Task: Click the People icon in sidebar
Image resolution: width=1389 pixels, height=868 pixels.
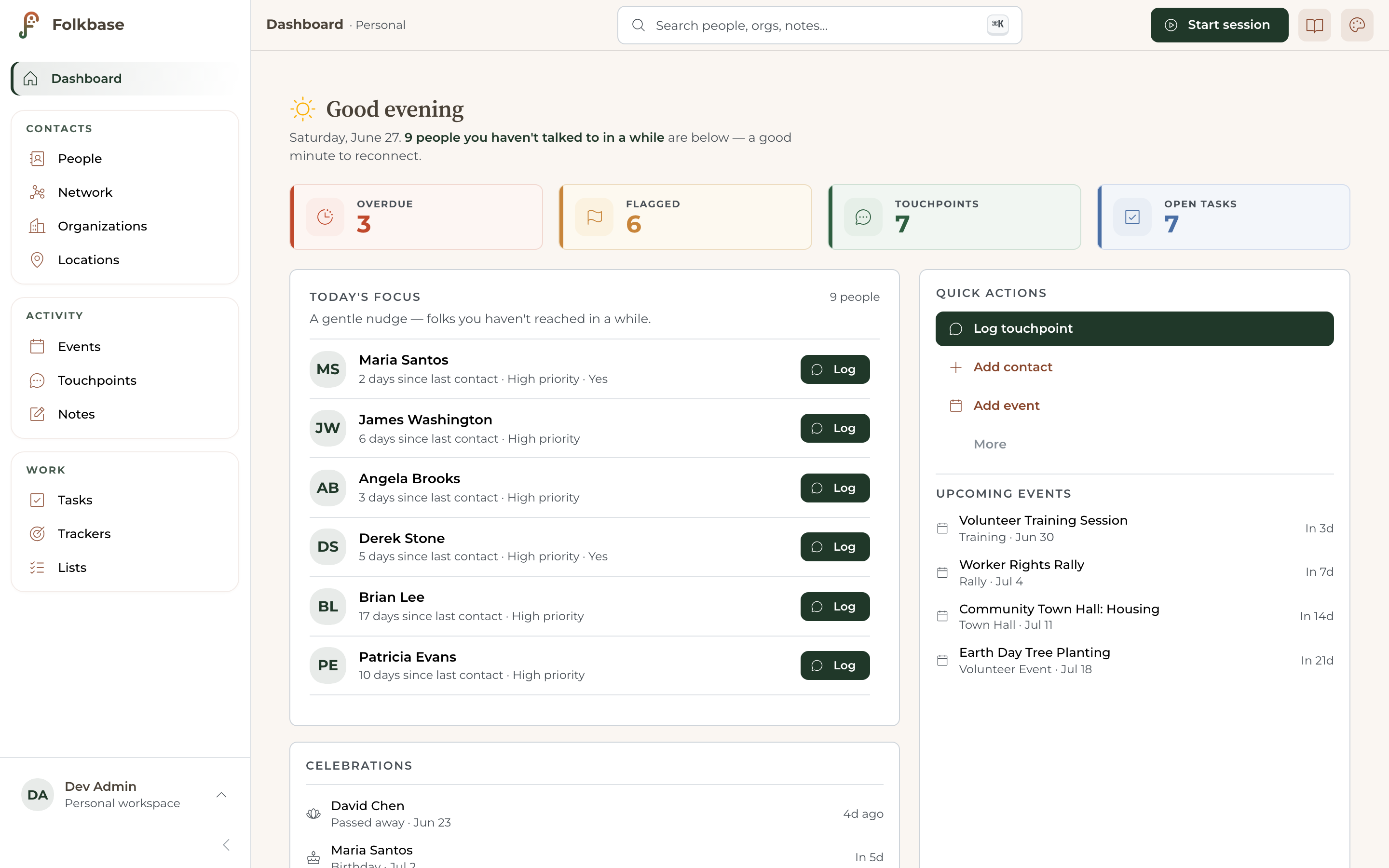Action: coord(37,159)
